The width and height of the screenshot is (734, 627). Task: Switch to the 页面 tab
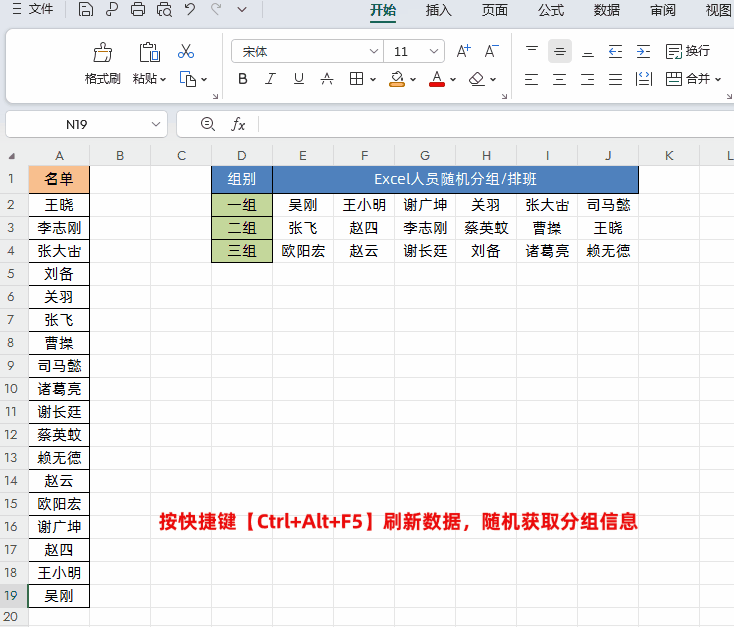[x=495, y=10]
